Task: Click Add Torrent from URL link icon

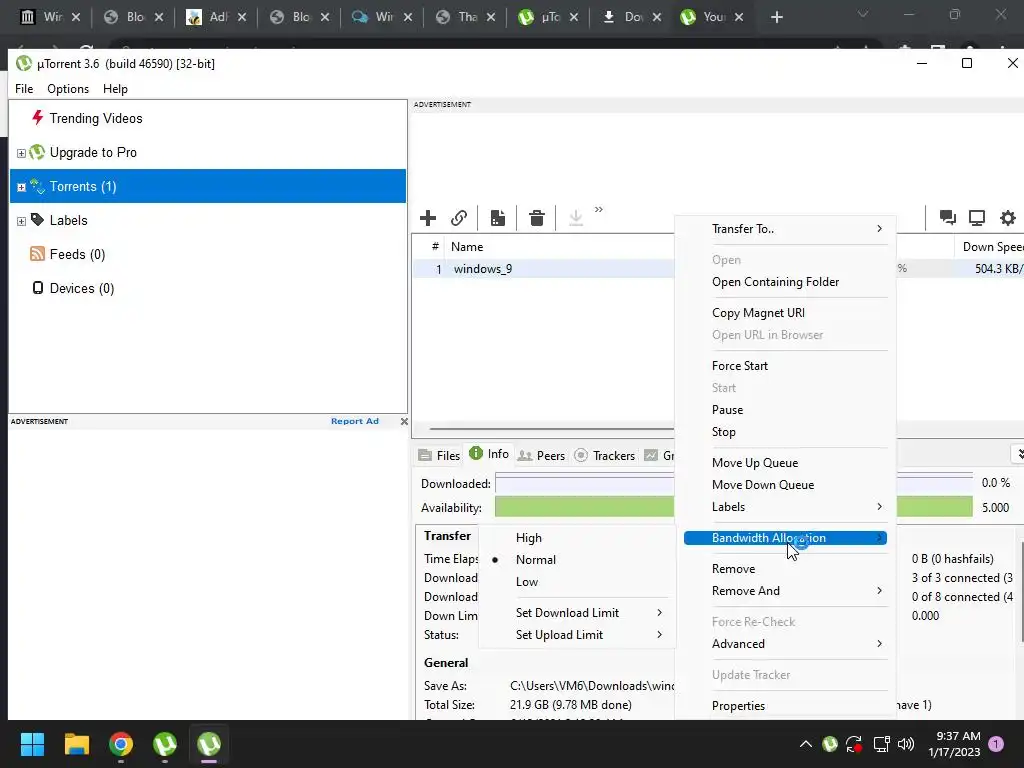Action: click(459, 218)
